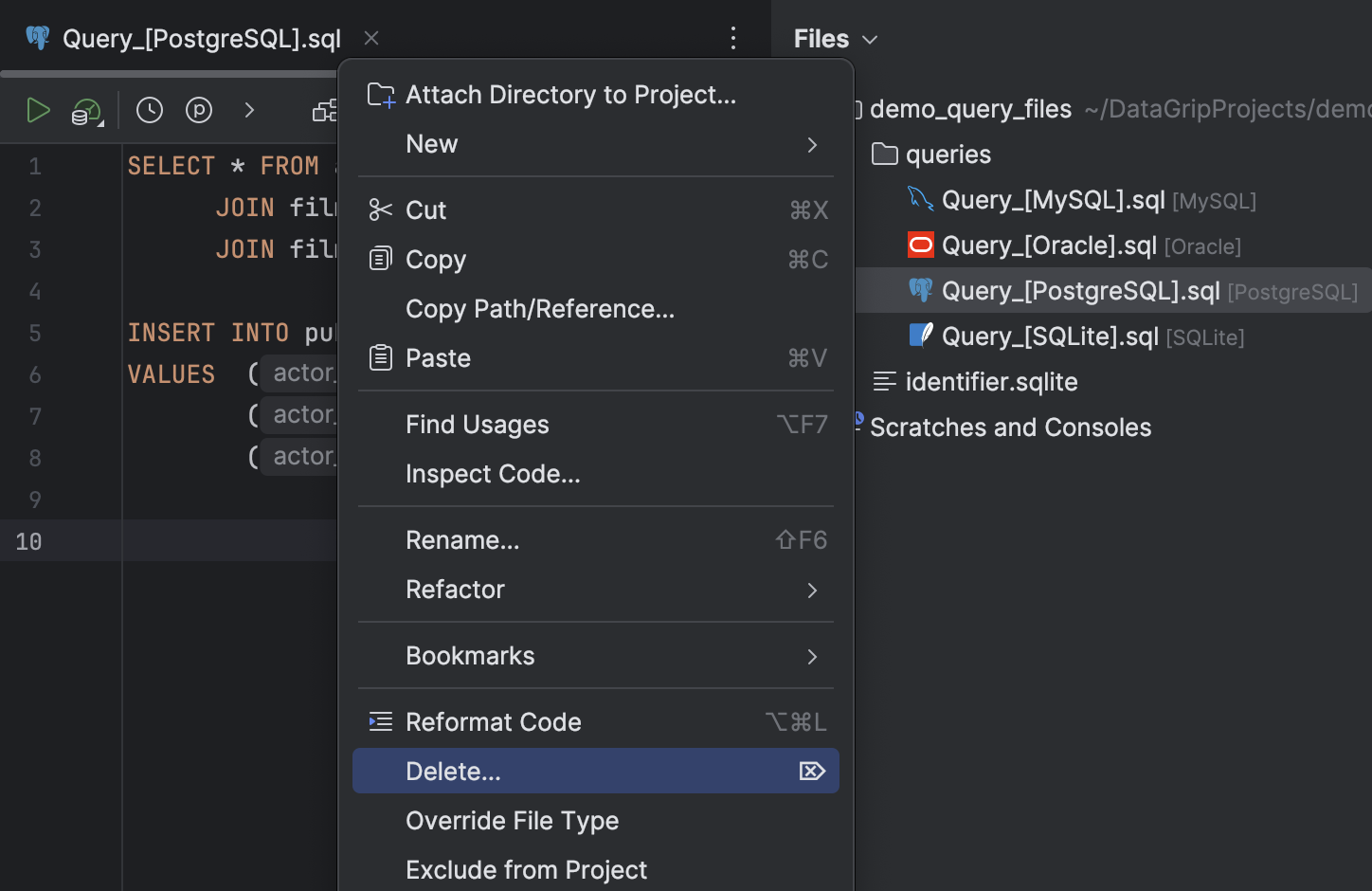Expand the Refactor submenu

596,590
